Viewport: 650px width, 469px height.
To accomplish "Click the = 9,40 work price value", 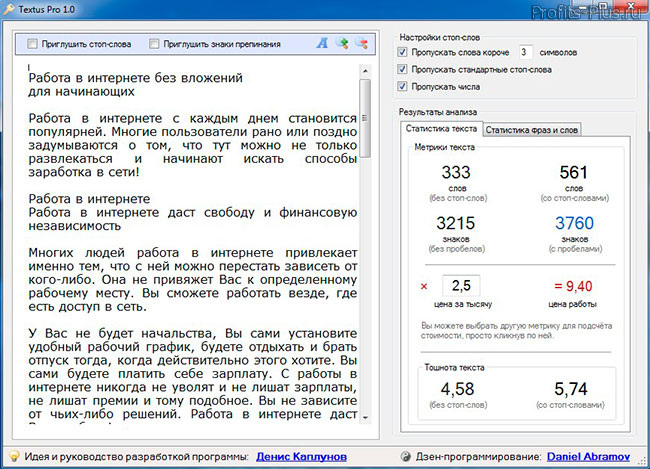I will point(573,286).
